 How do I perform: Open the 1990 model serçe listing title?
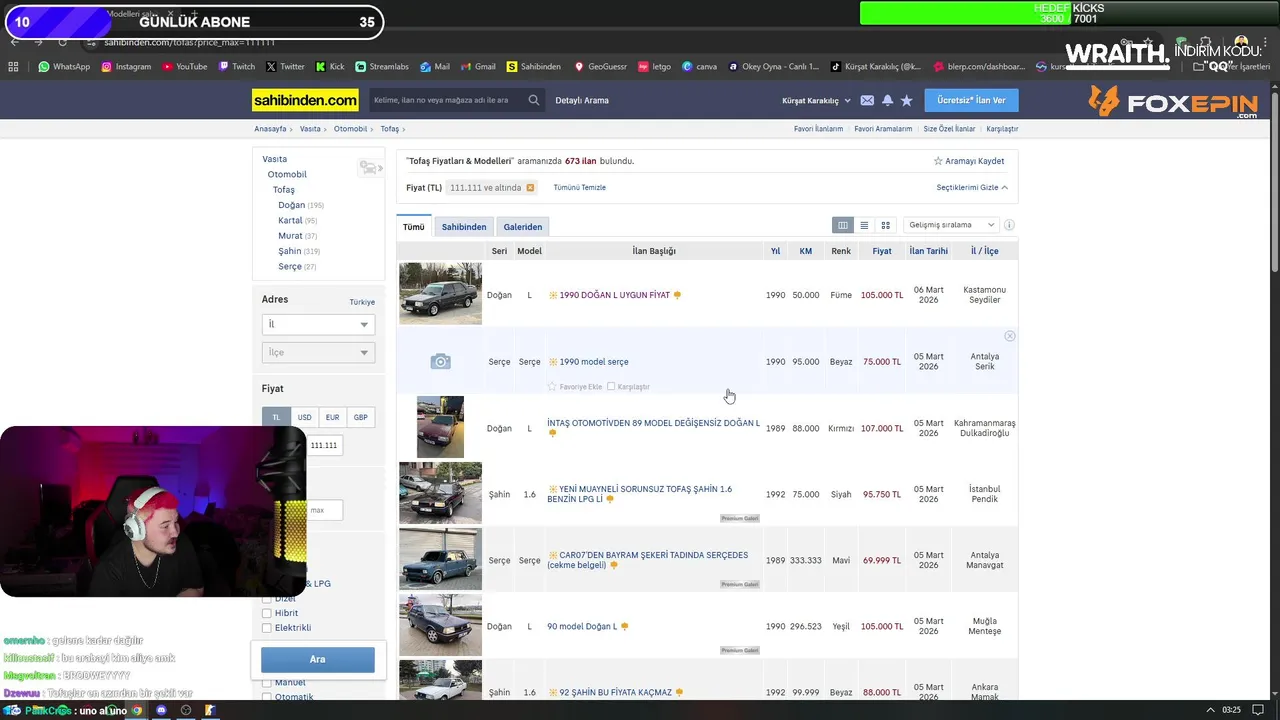(x=594, y=362)
